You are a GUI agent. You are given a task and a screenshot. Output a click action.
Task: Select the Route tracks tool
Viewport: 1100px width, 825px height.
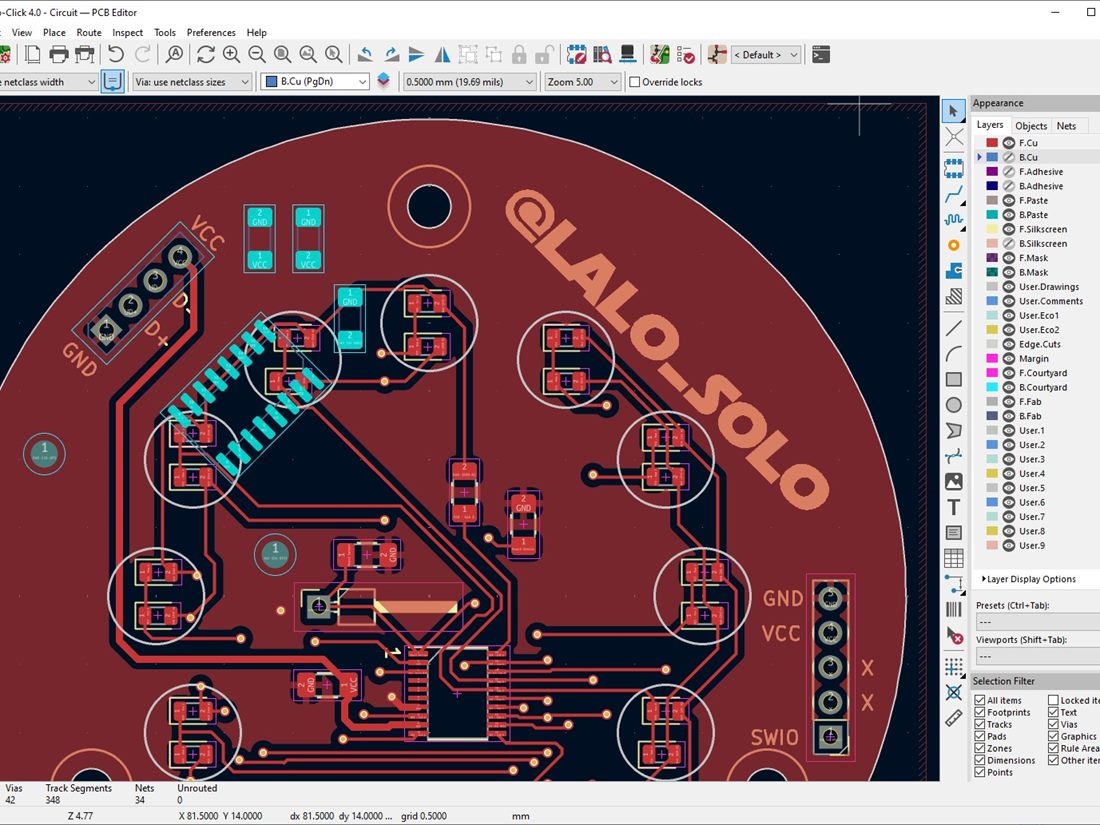coord(953,194)
